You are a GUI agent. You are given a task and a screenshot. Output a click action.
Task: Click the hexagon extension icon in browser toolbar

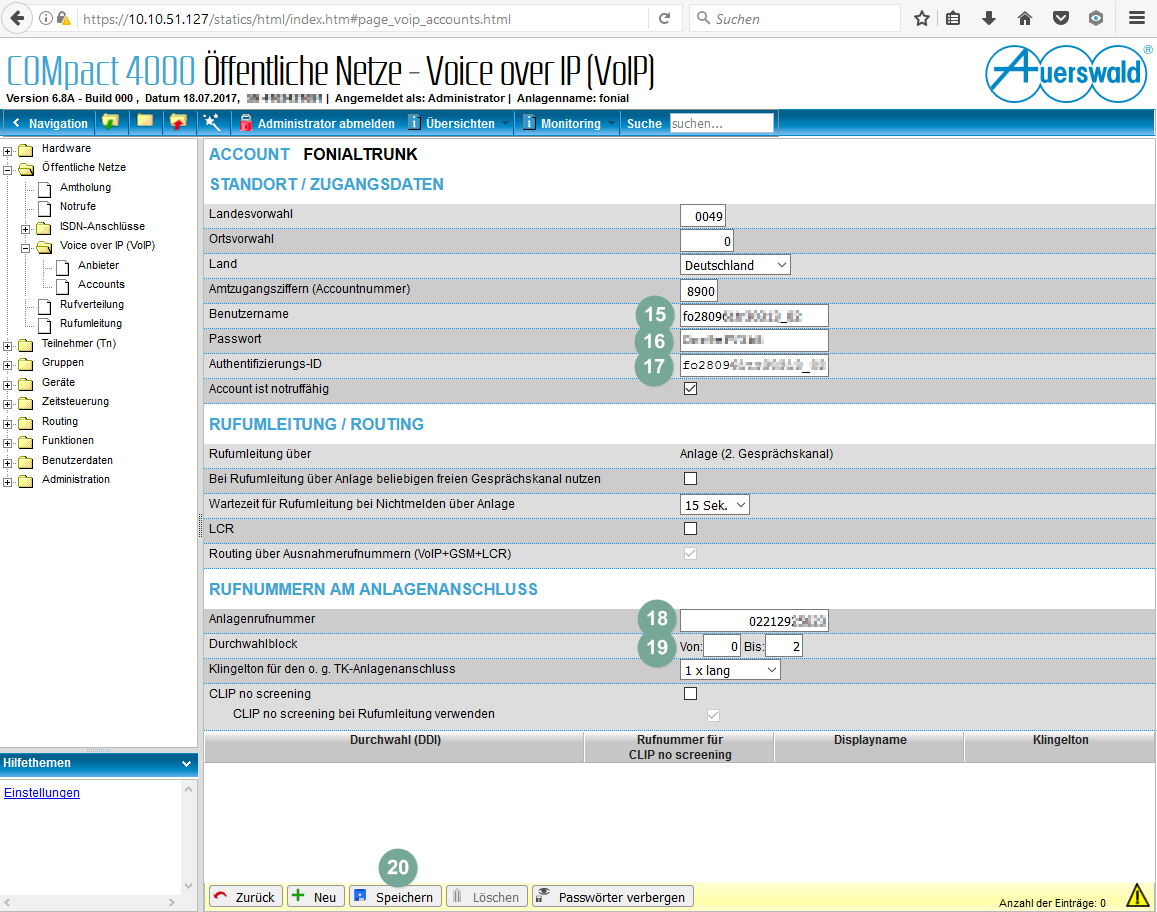coord(1096,18)
